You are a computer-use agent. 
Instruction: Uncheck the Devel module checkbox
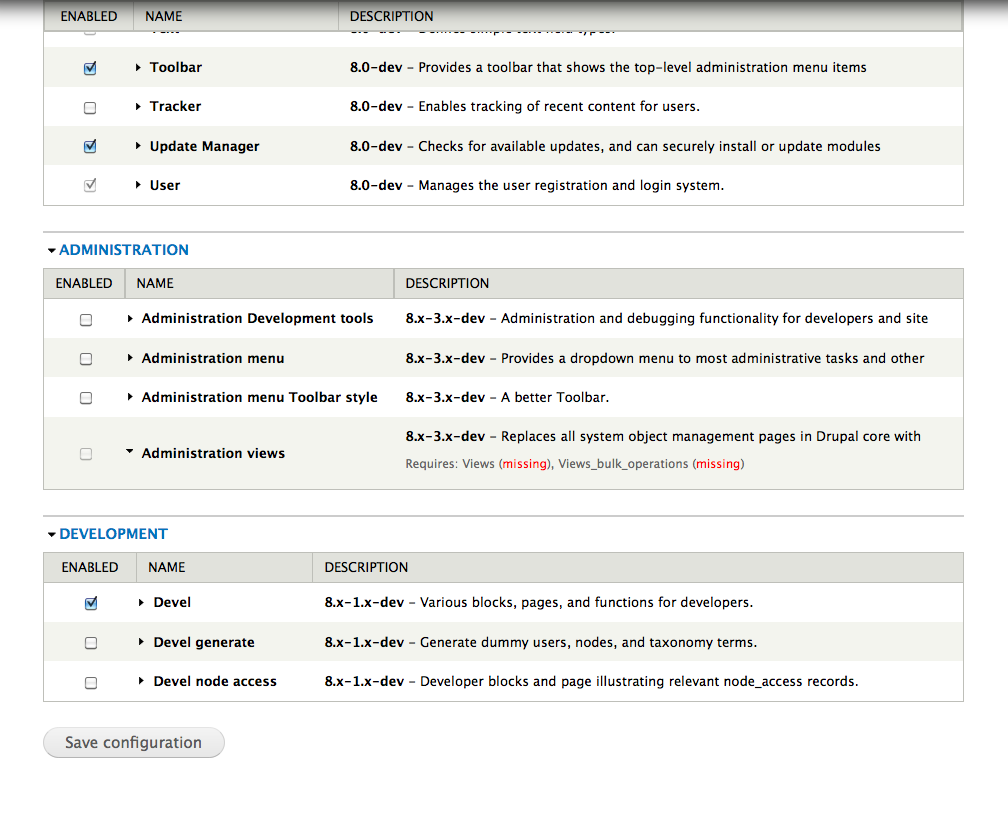pyautogui.click(x=91, y=603)
